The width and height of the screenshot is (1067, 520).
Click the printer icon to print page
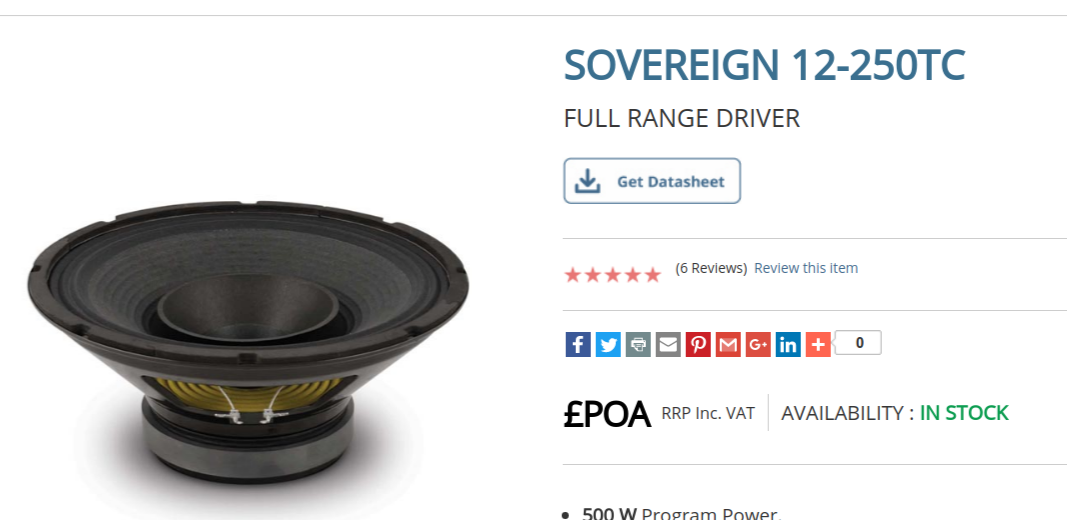(x=638, y=344)
